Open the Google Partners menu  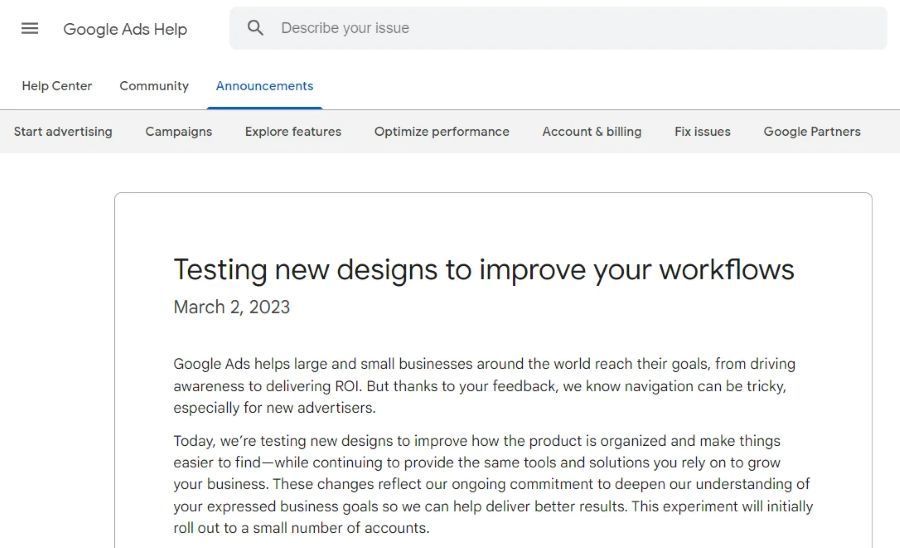(812, 131)
